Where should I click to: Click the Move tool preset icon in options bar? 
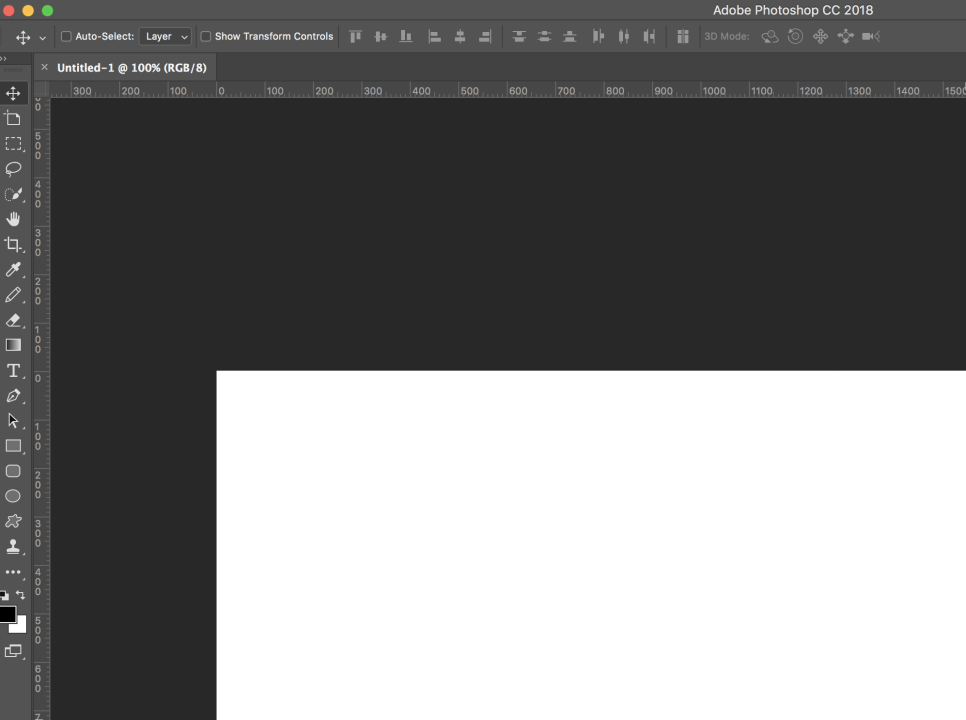tap(23, 37)
